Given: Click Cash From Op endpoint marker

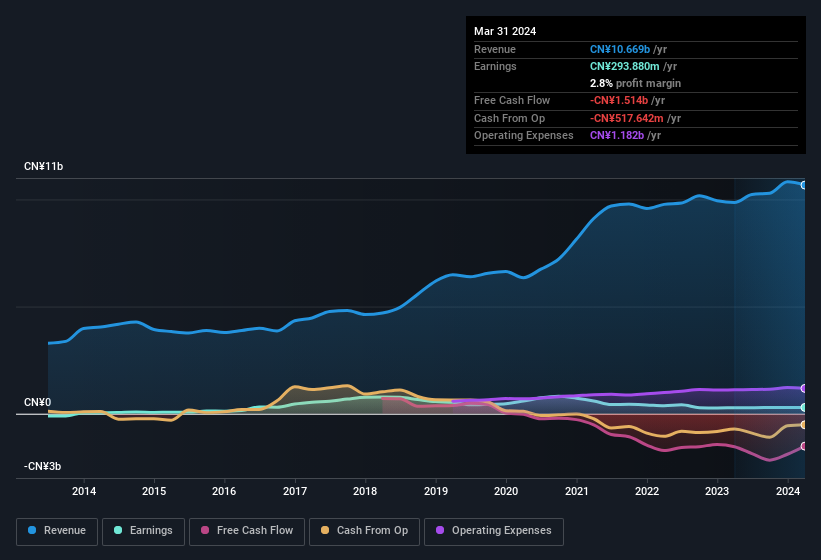Looking at the screenshot, I should click(803, 425).
